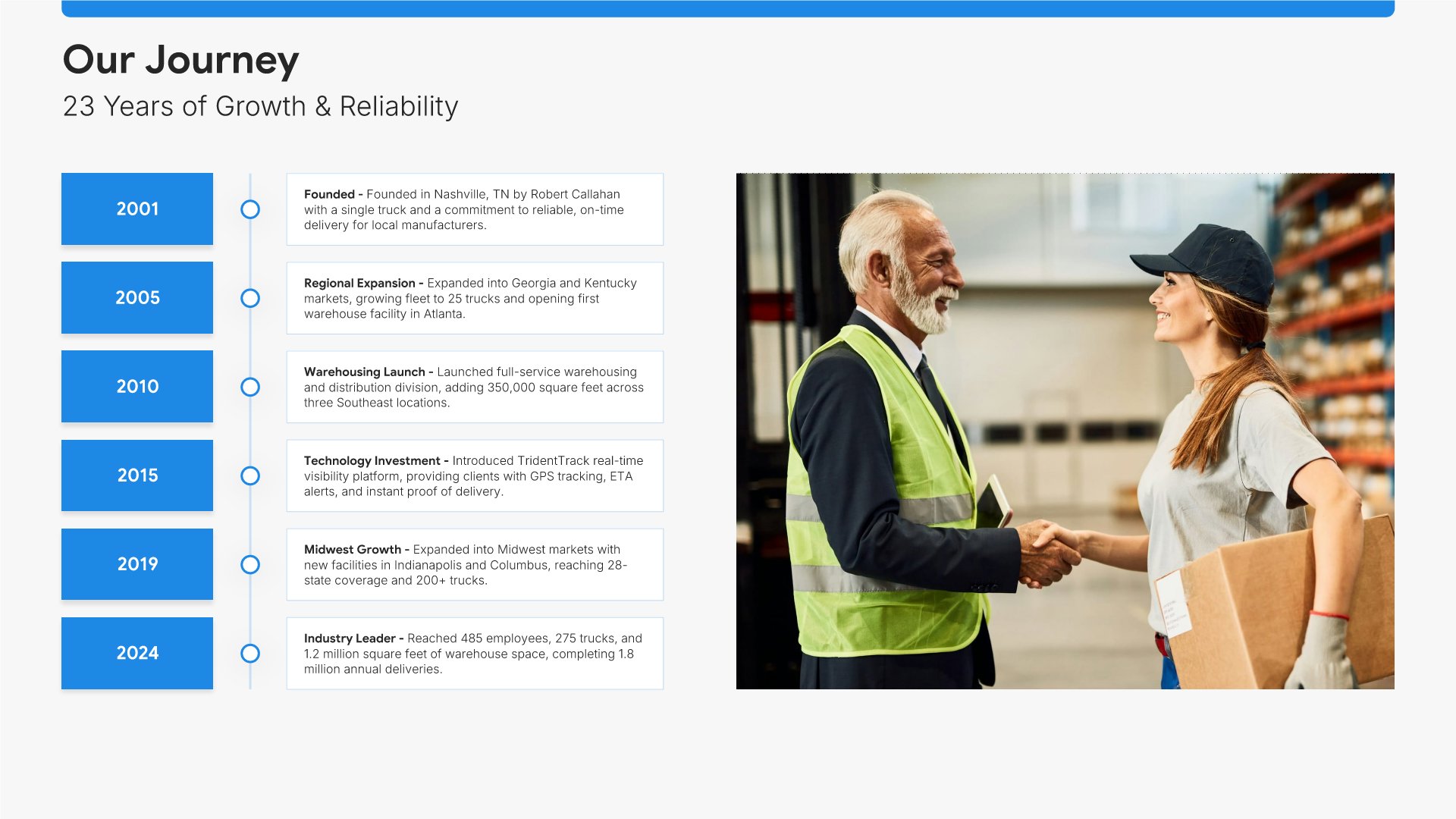Click the Founded description text card
The image size is (1456, 819).
tap(475, 209)
